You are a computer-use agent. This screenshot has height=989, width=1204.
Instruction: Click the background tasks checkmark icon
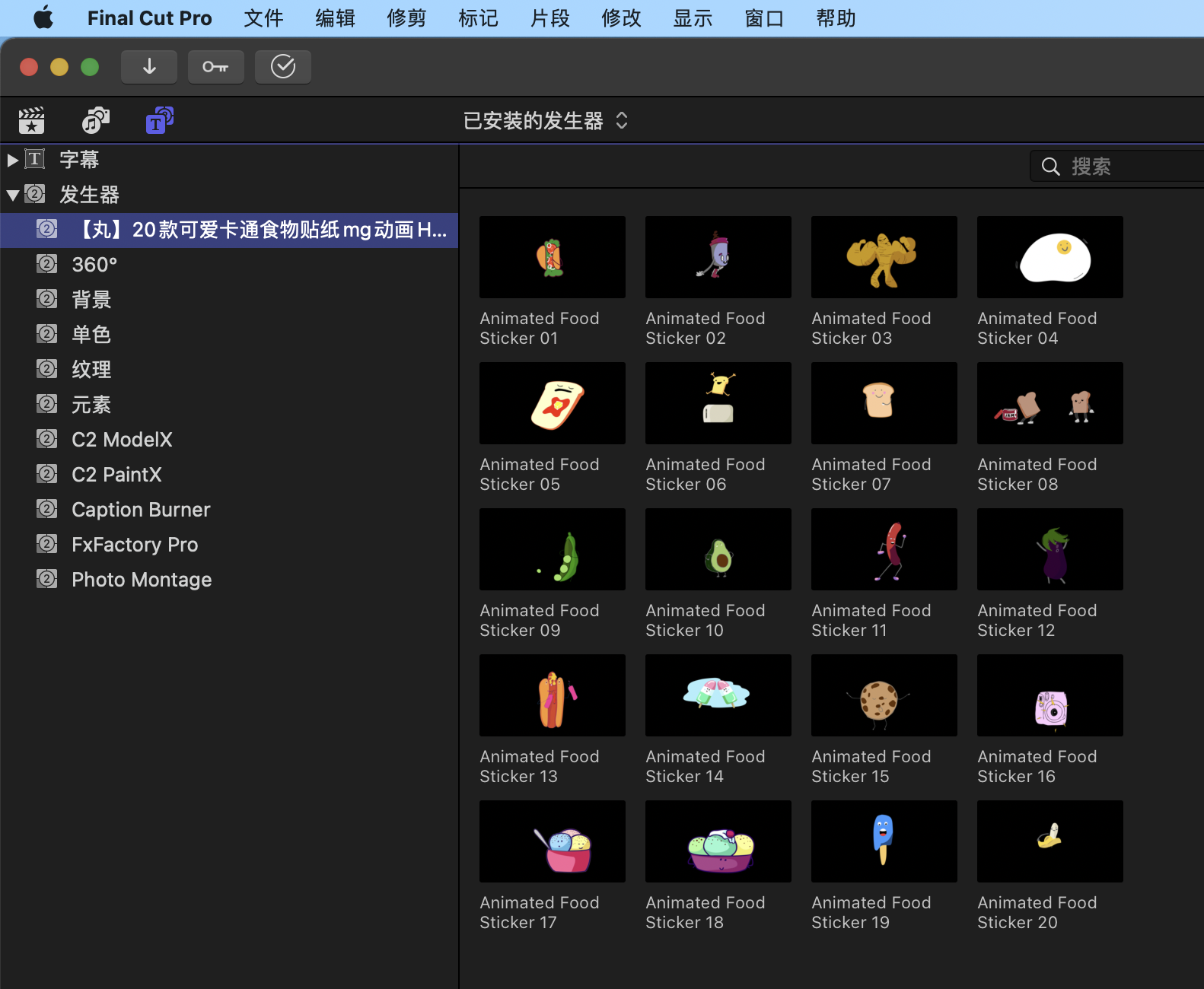283,67
